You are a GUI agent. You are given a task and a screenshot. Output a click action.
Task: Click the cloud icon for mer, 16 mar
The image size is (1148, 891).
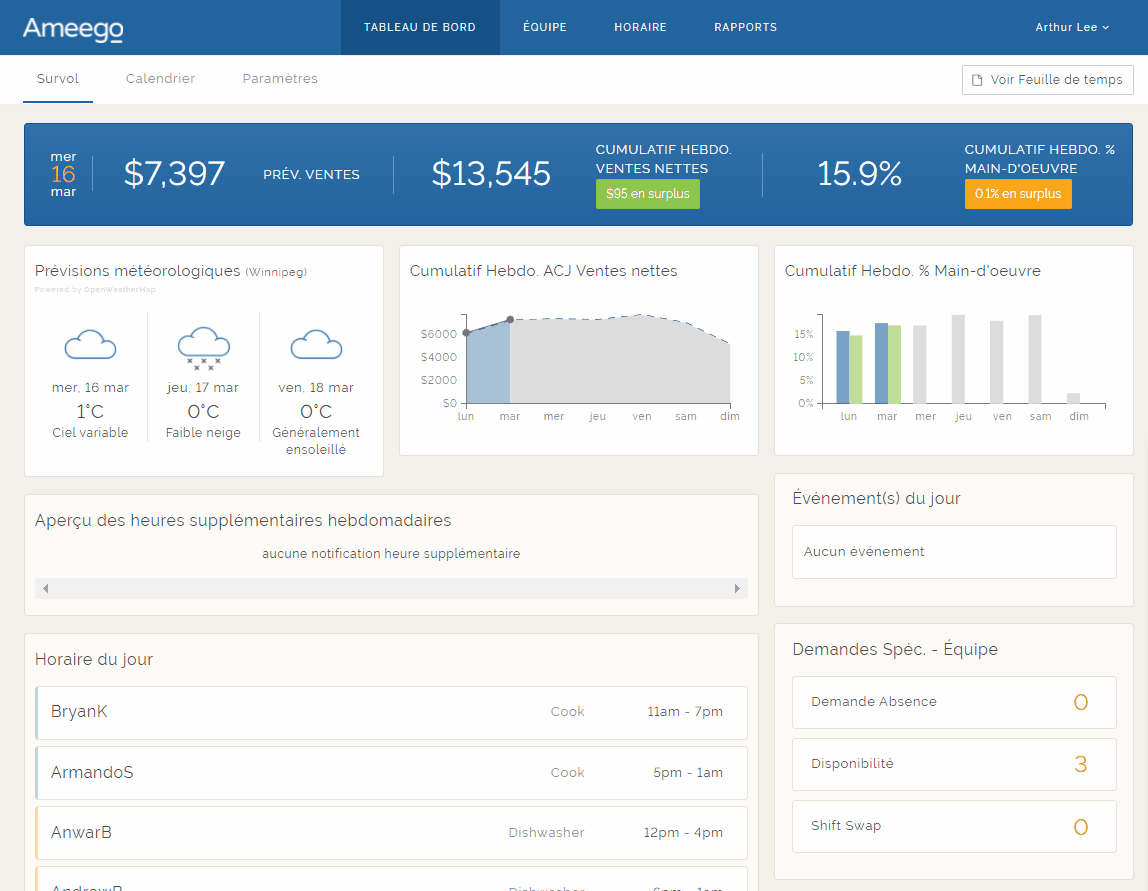click(x=90, y=345)
